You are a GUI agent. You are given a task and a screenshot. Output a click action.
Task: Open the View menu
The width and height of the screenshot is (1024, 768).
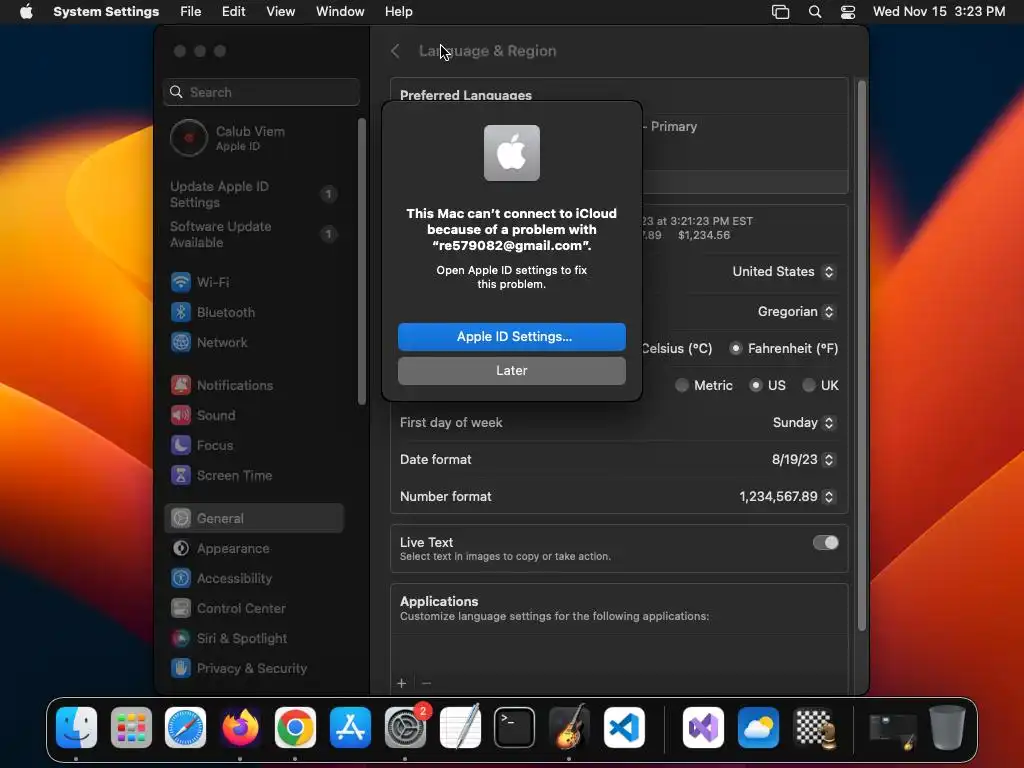pos(280,12)
